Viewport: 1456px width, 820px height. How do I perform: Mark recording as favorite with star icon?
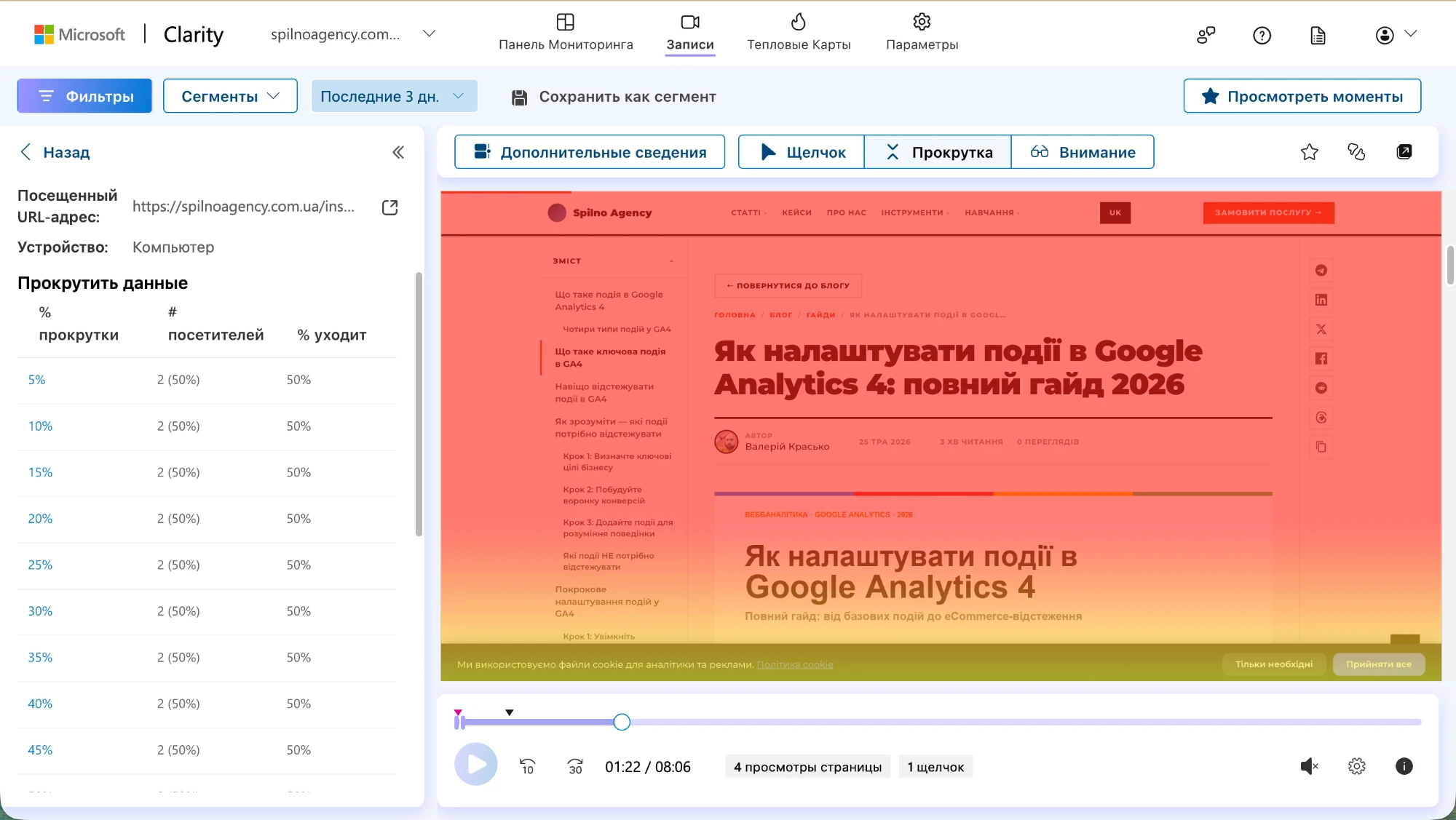[x=1310, y=151]
